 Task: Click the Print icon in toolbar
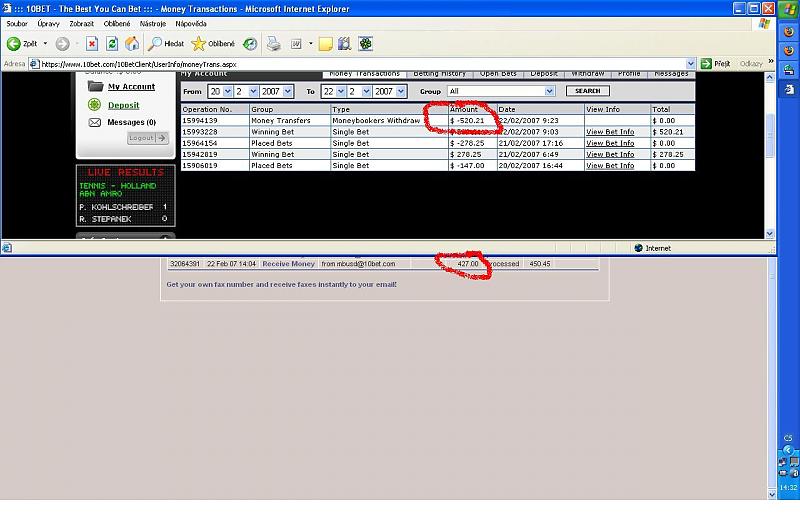tap(273, 44)
